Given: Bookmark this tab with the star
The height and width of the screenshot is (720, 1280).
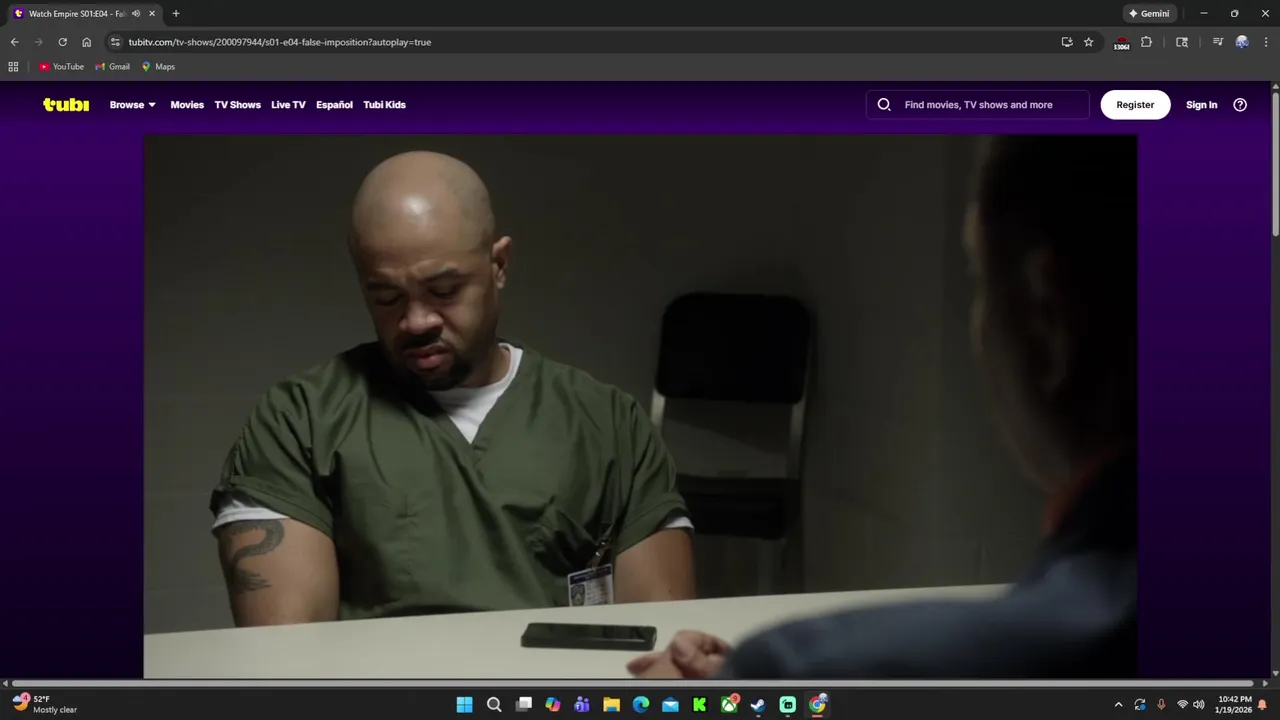Looking at the screenshot, I should click(x=1089, y=42).
